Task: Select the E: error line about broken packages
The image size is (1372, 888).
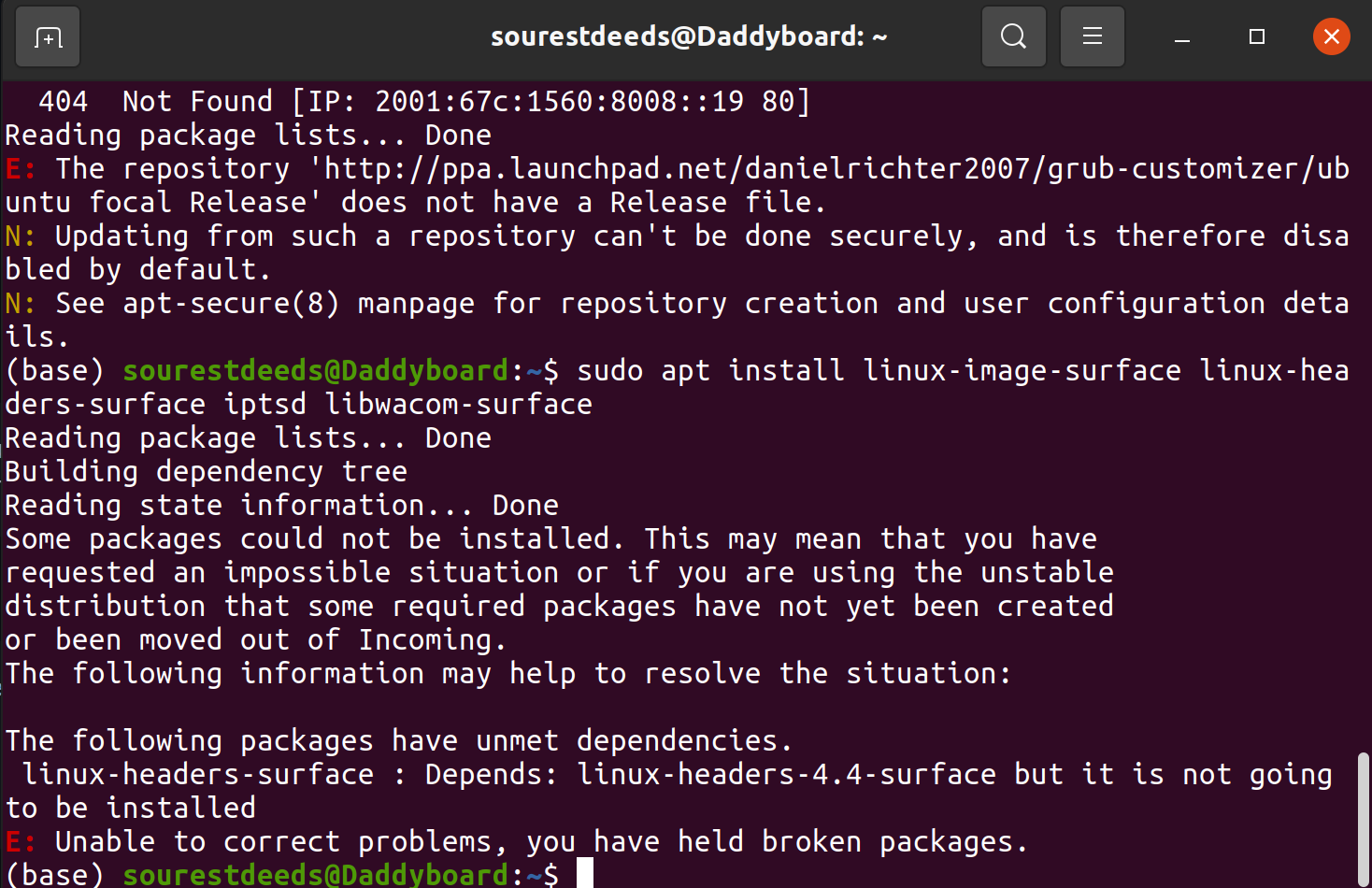Action: (x=514, y=840)
